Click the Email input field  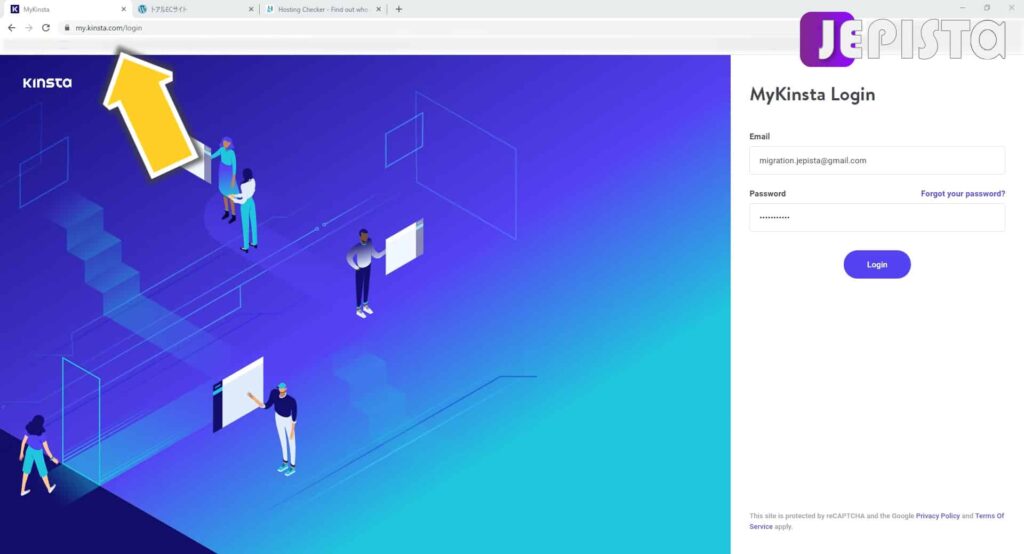pos(877,160)
